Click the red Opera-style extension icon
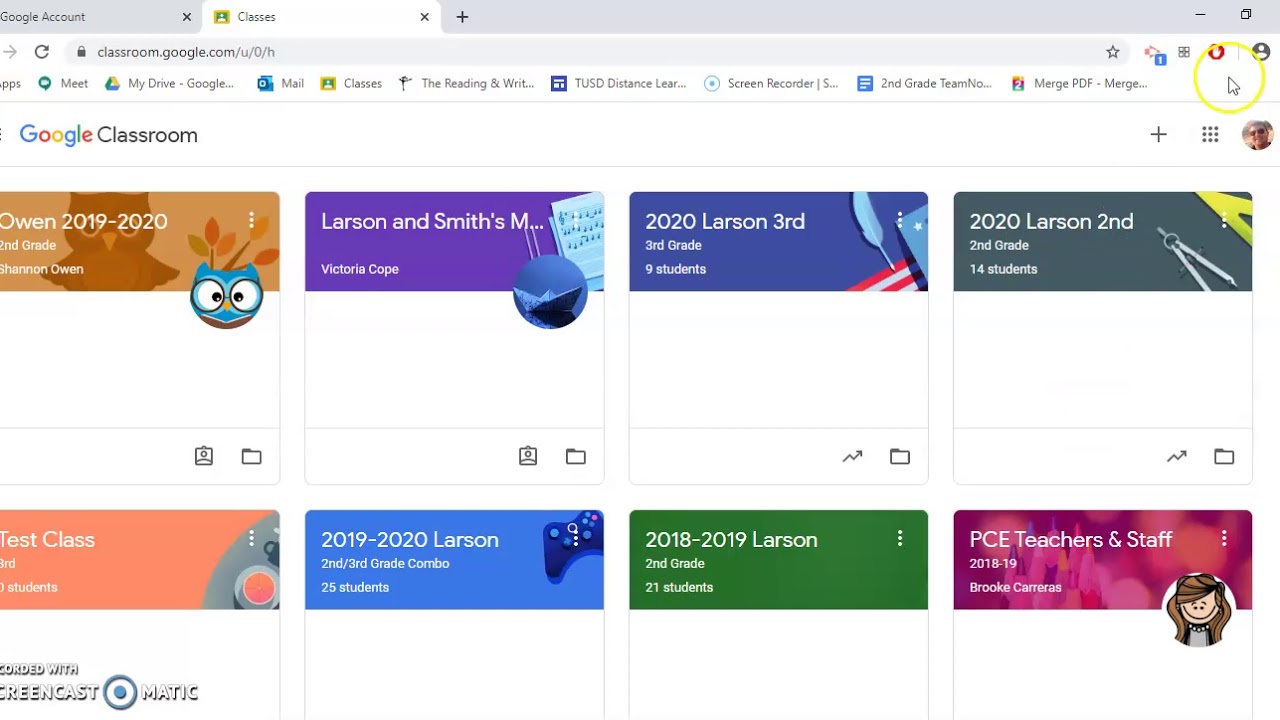Viewport: 1280px width, 720px height. pos(1216,52)
